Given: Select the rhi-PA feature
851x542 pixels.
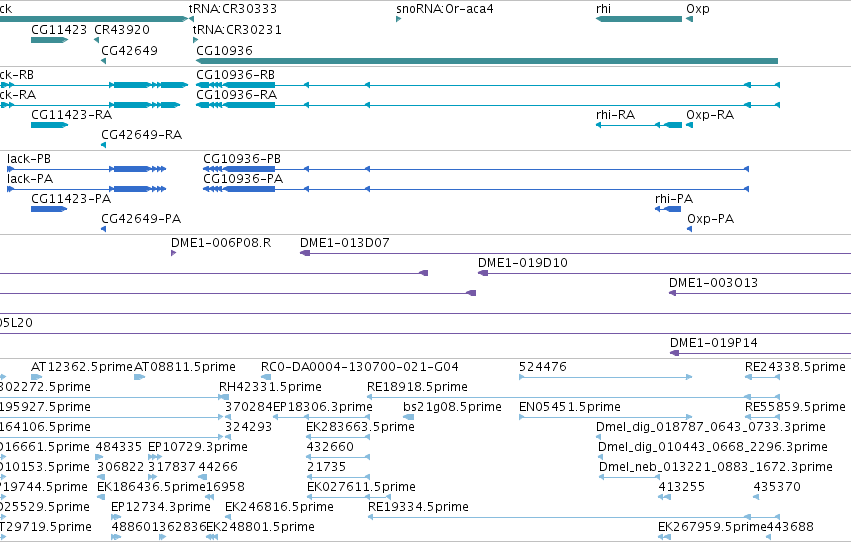Looking at the screenshot, I should [668, 209].
